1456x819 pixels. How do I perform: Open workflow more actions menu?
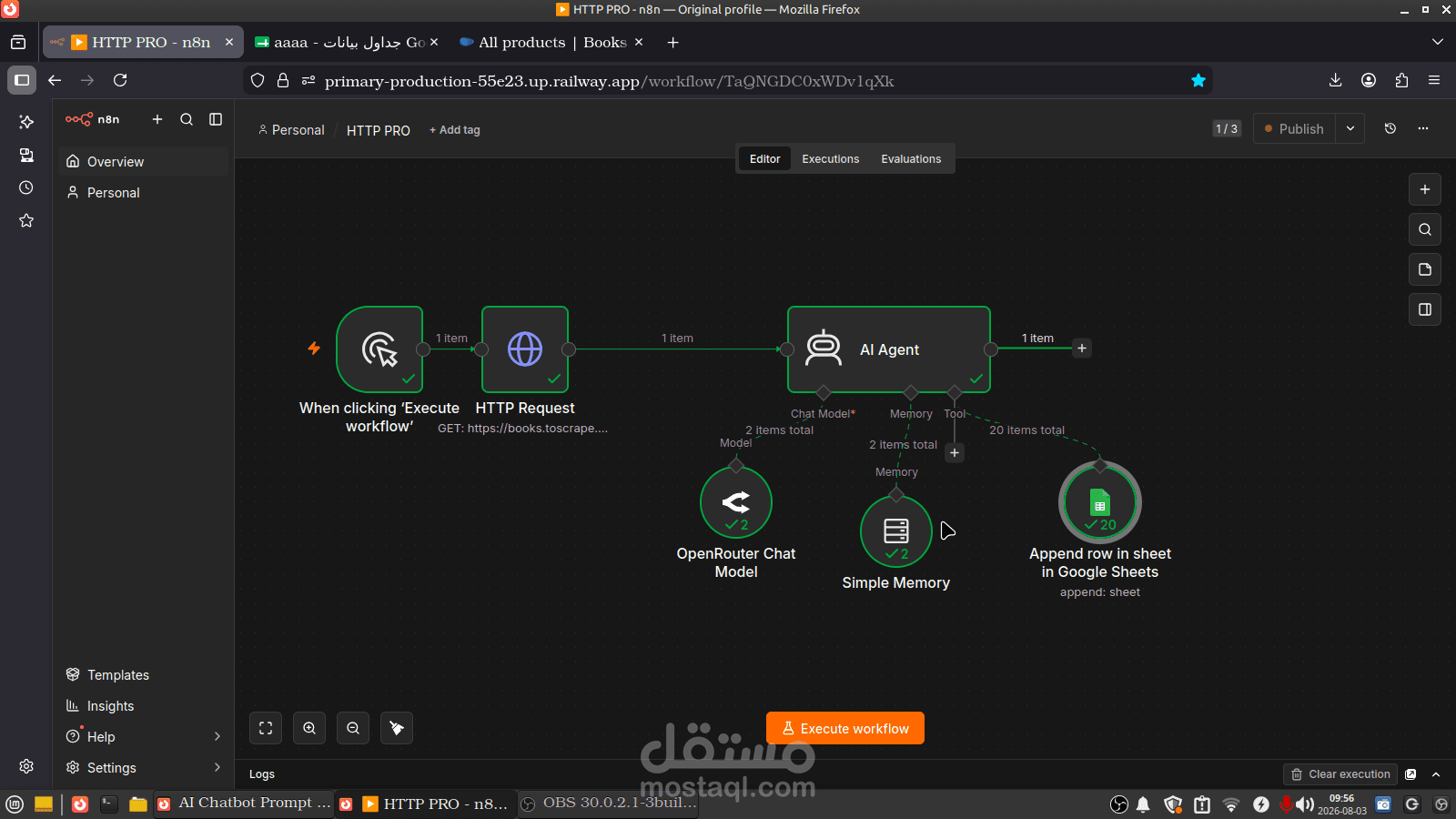coord(1423,129)
